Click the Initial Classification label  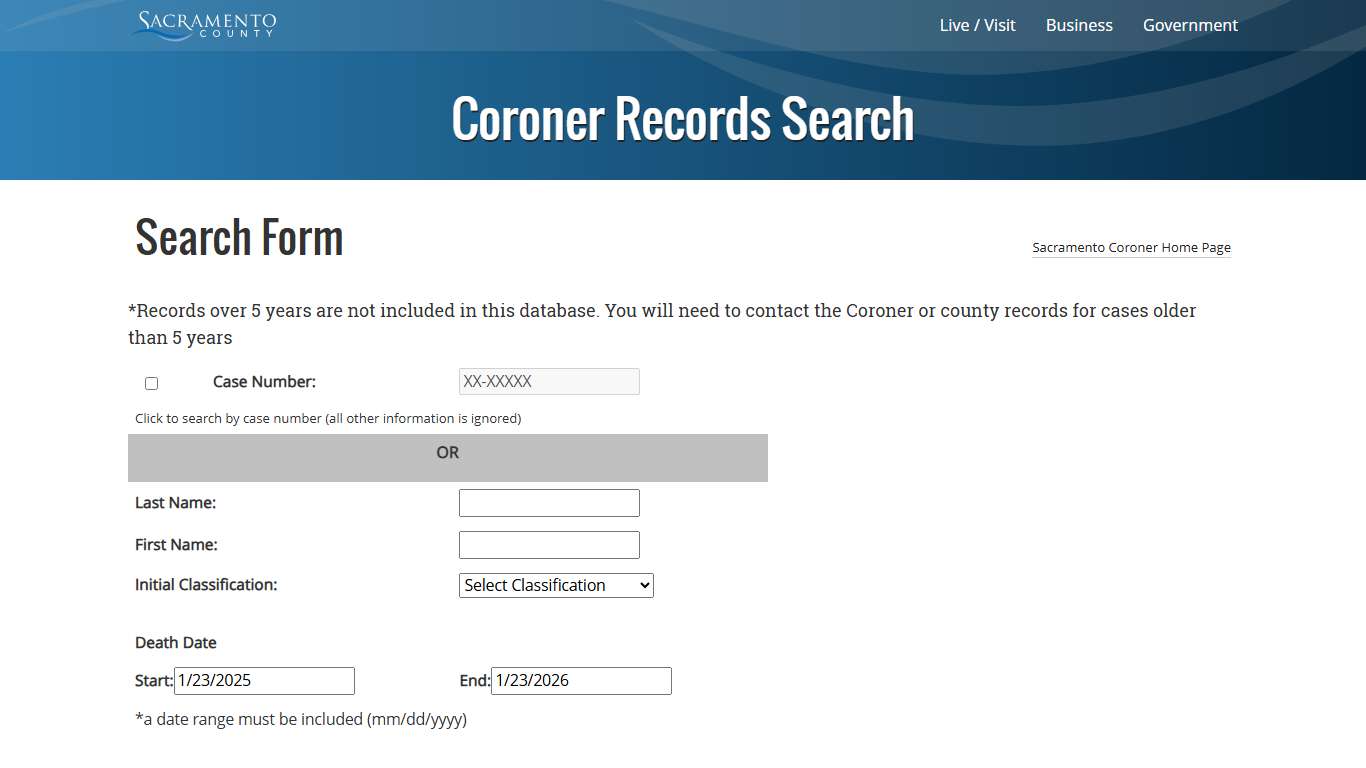click(x=206, y=584)
